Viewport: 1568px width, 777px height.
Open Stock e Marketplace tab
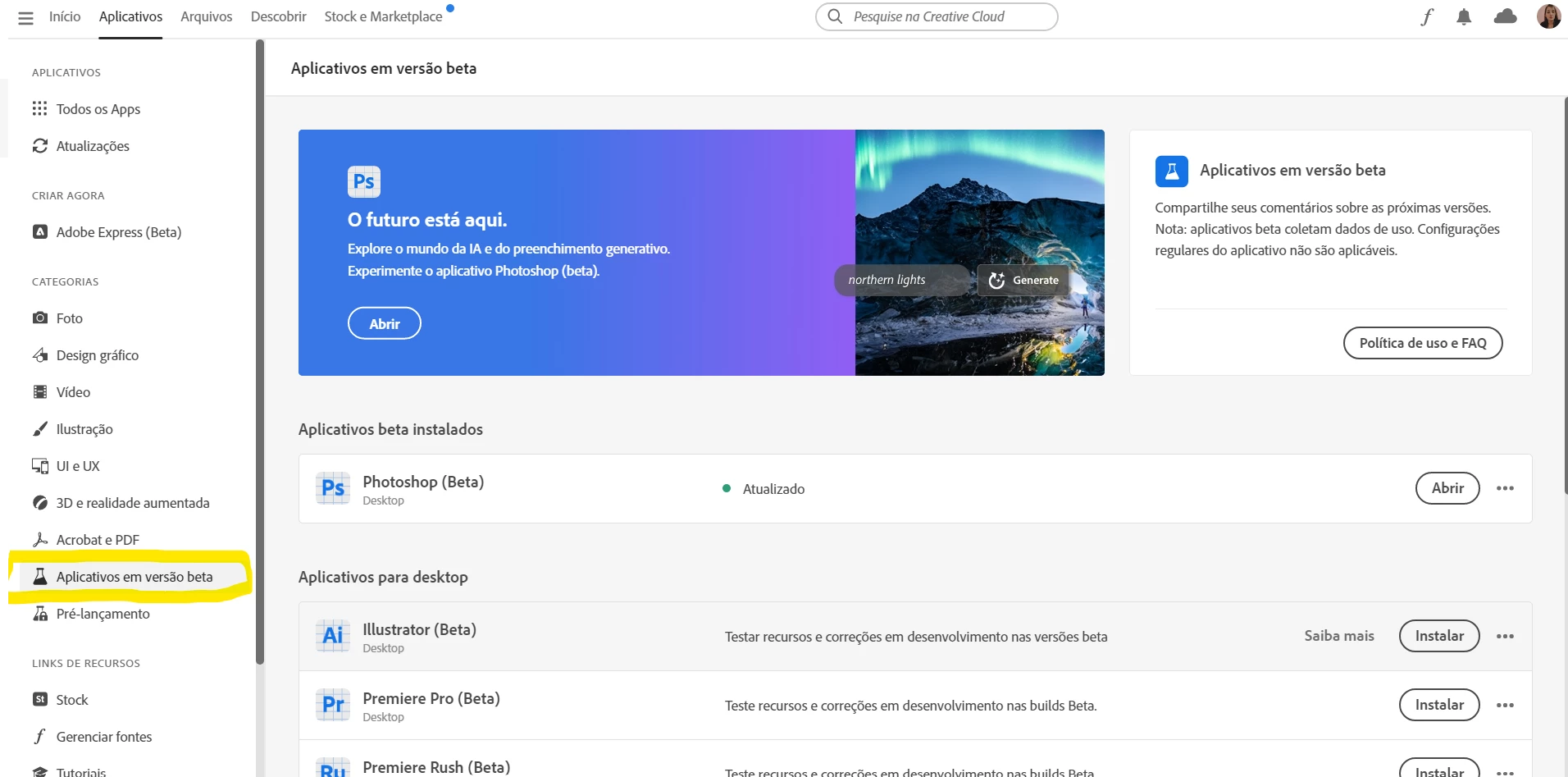point(384,16)
